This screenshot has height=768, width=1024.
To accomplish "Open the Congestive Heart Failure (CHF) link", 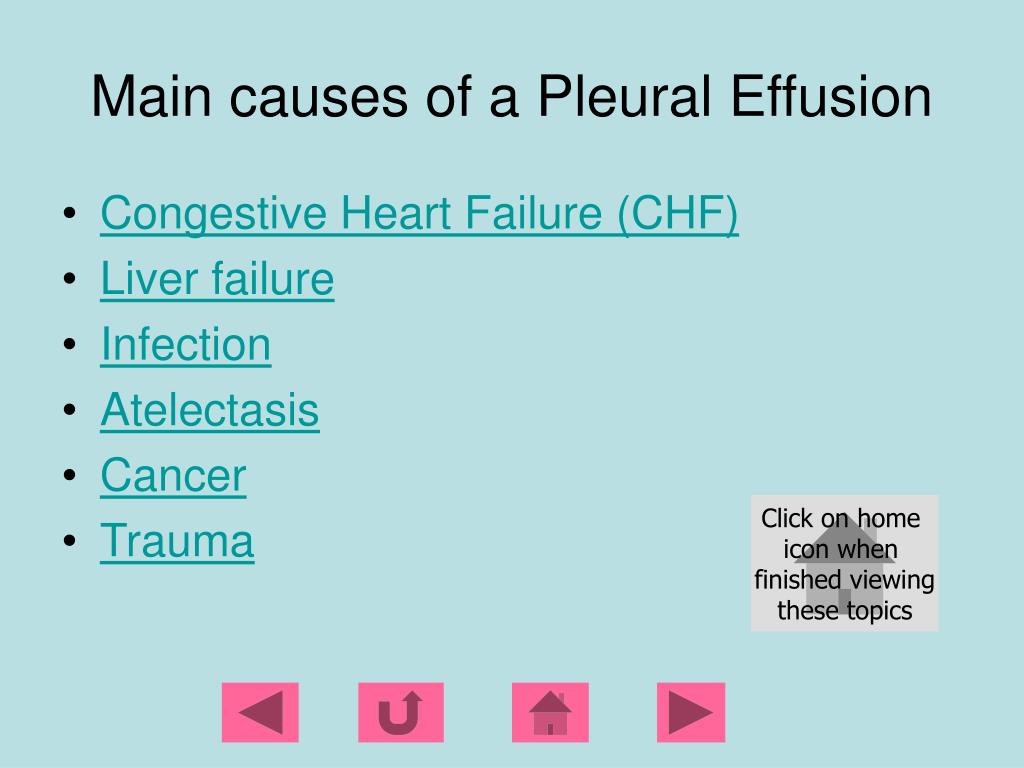I will (419, 213).
